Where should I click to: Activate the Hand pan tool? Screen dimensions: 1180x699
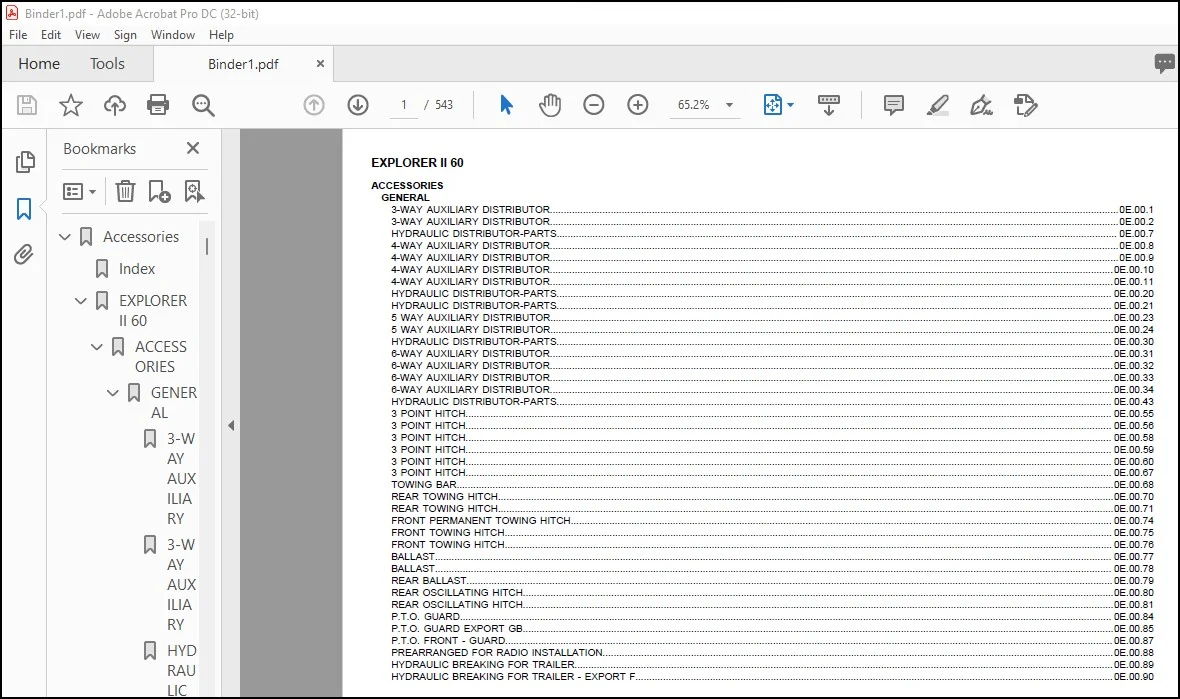550,105
